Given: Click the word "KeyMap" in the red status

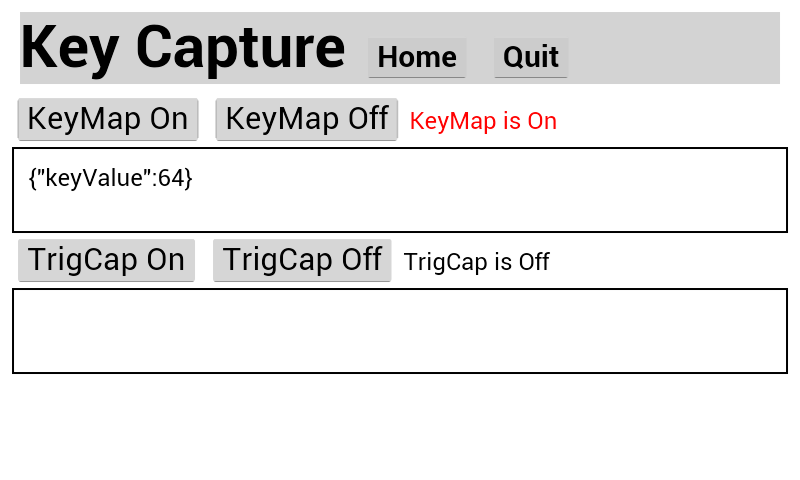Looking at the screenshot, I should click(453, 121).
